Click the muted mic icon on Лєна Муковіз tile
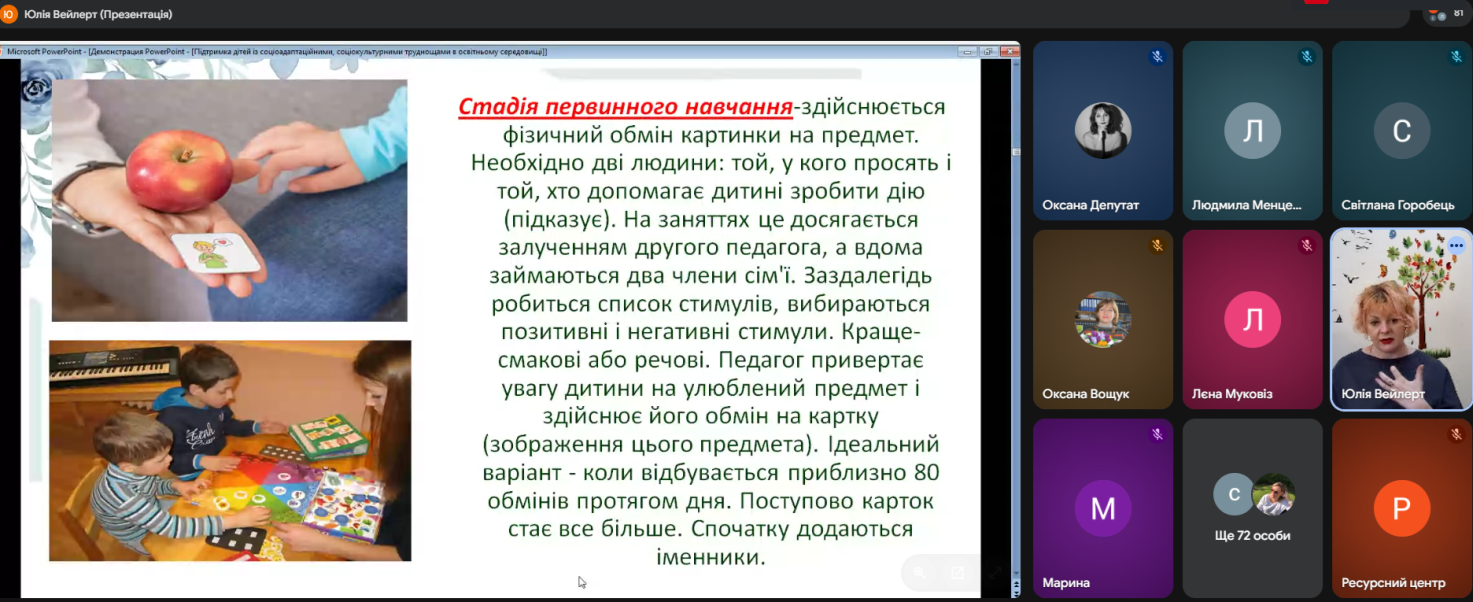Image resolution: width=1473 pixels, height=602 pixels. coord(1306,245)
